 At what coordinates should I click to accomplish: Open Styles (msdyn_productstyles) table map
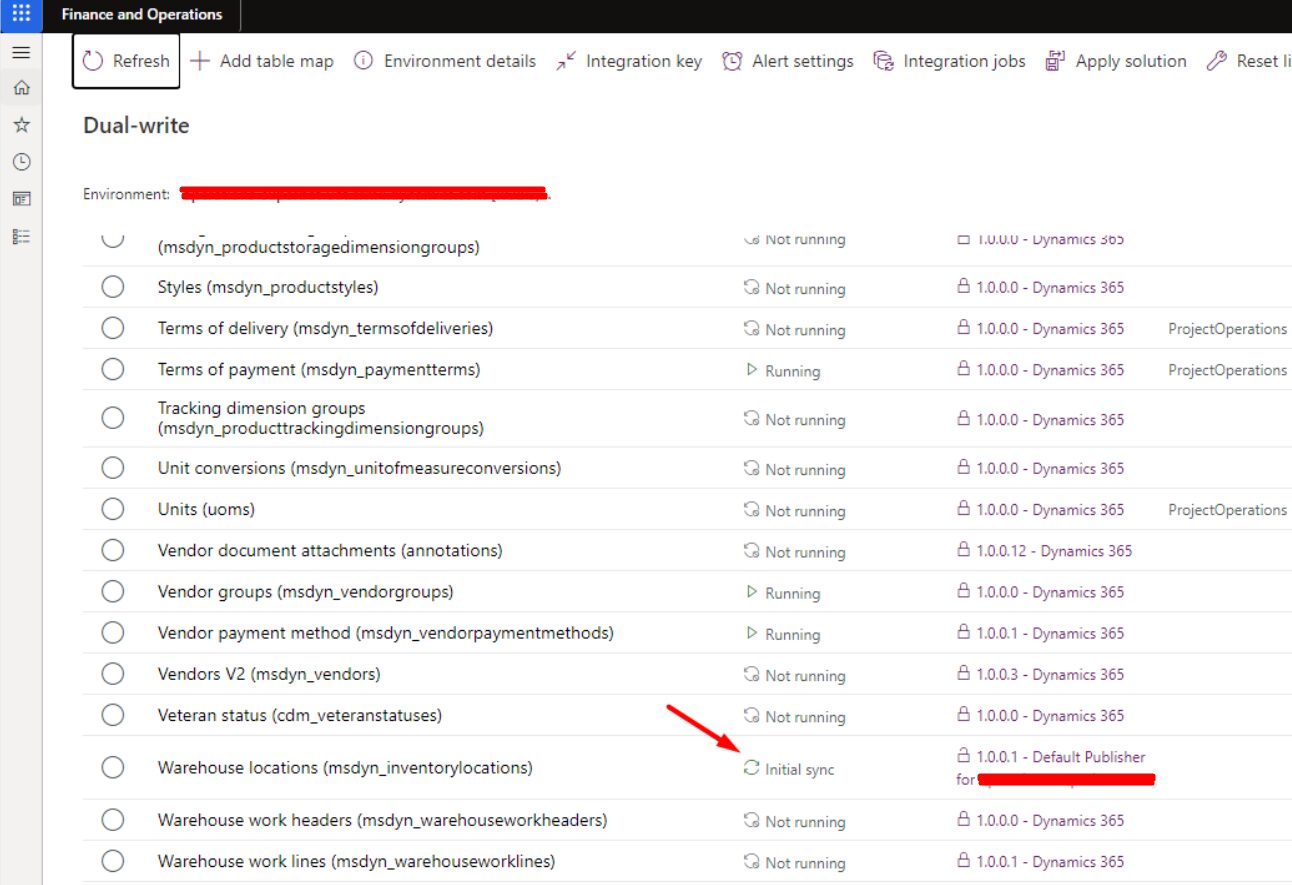[x=267, y=287]
